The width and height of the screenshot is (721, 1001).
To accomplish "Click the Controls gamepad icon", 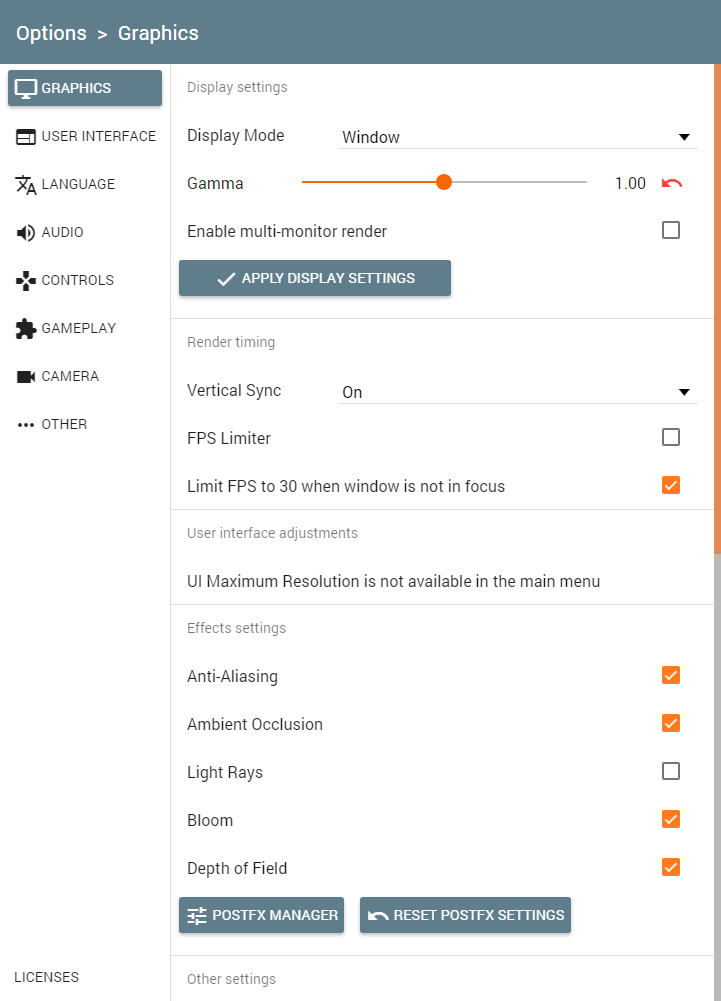I will click(x=26, y=280).
